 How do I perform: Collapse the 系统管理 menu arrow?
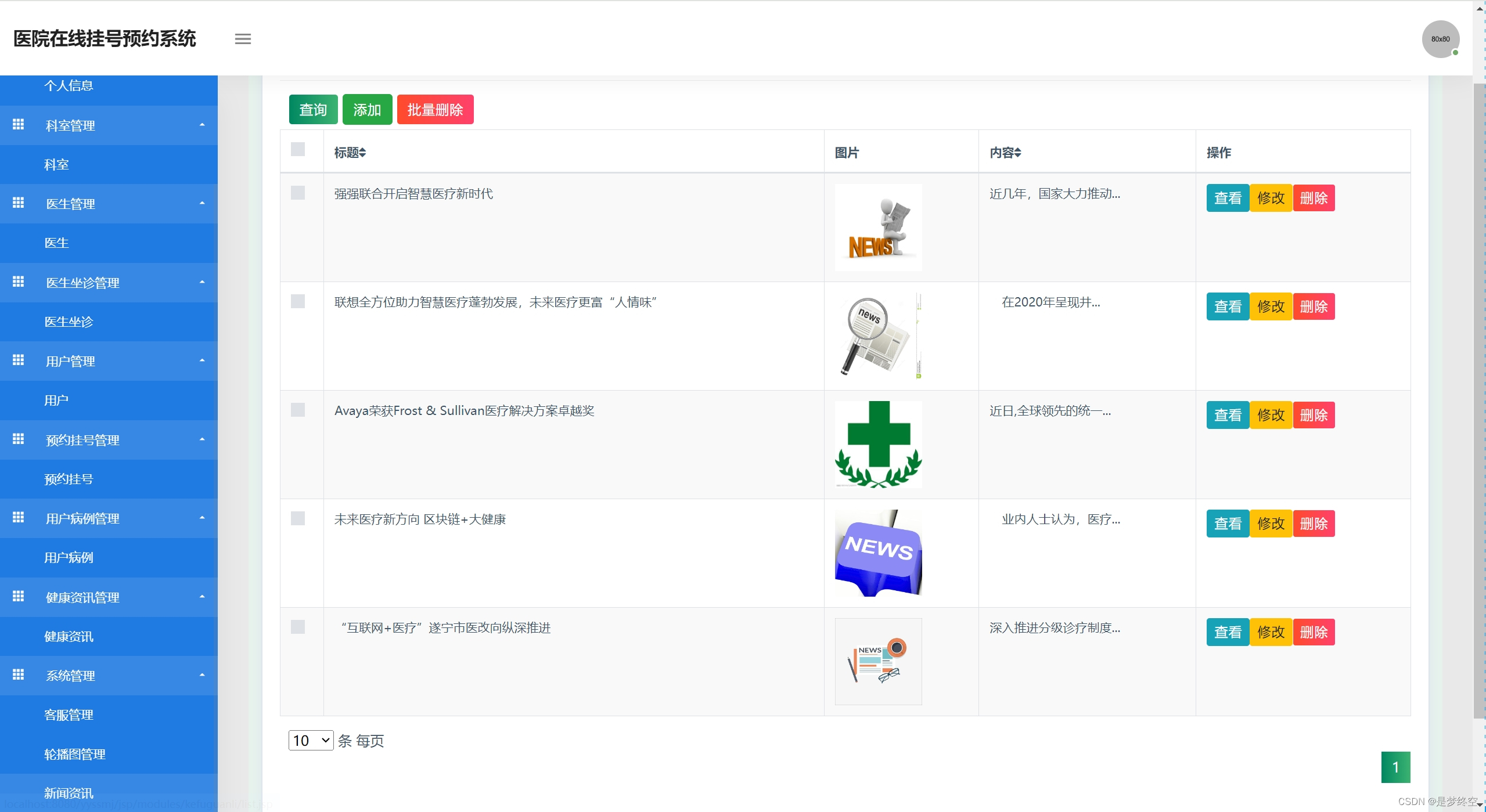point(202,675)
